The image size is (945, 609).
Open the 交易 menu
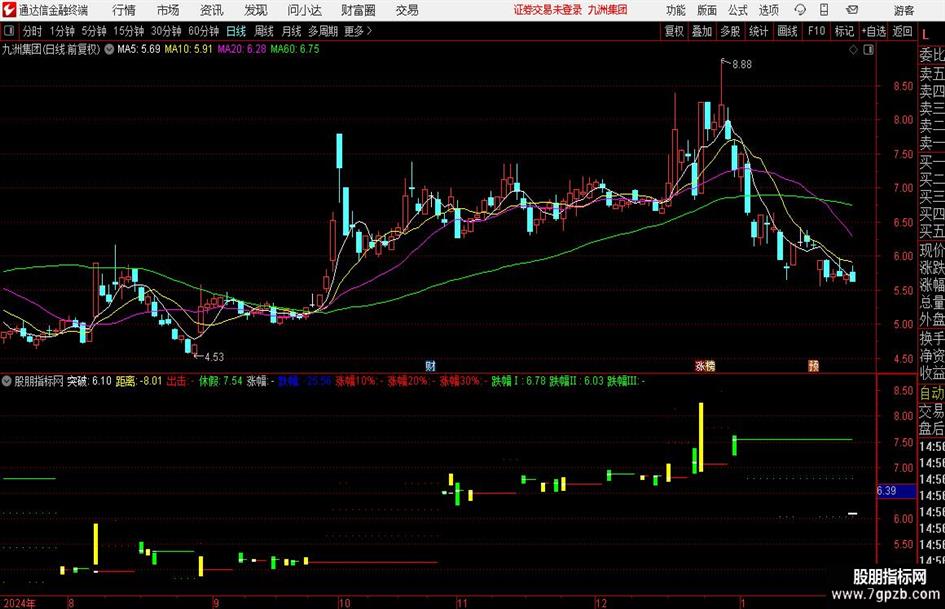[407, 10]
